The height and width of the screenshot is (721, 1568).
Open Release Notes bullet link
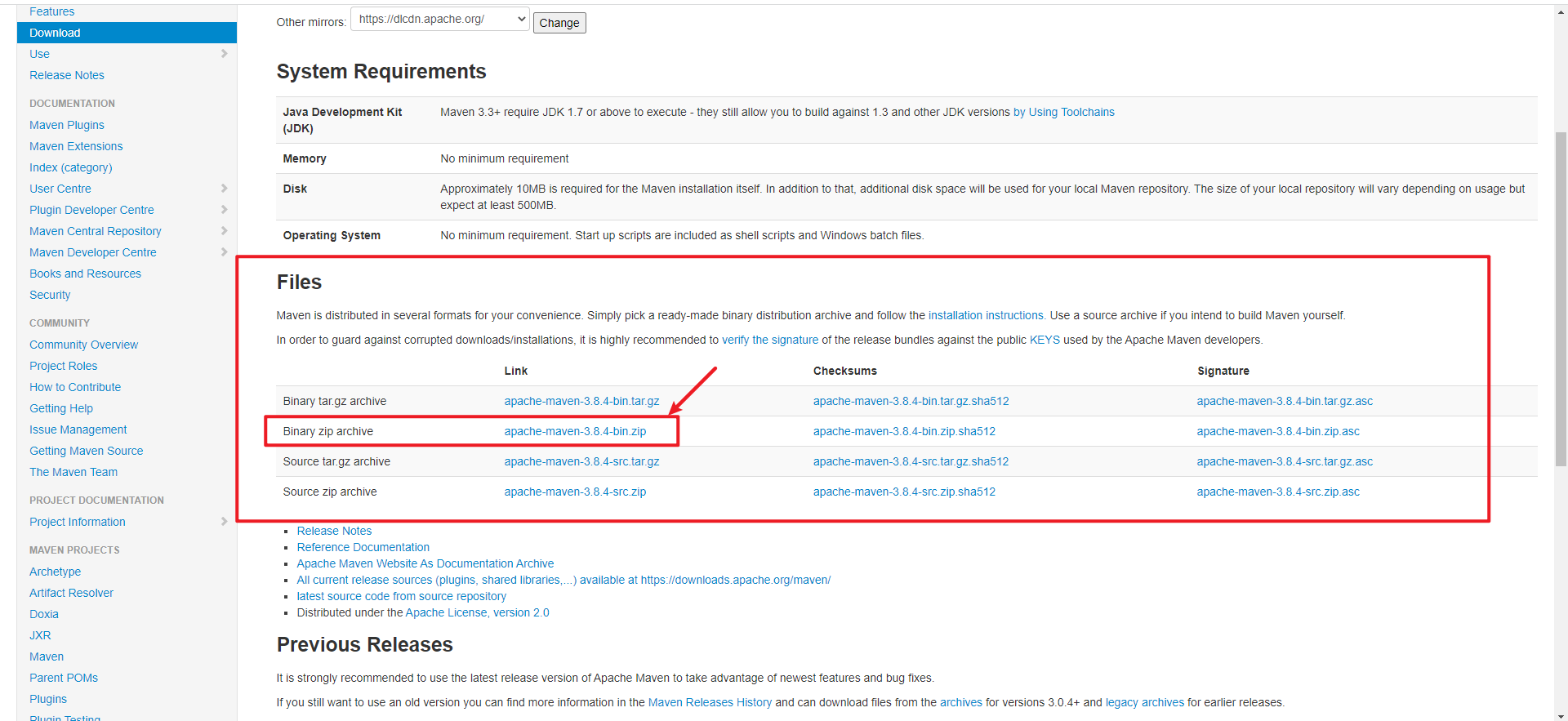[334, 531]
